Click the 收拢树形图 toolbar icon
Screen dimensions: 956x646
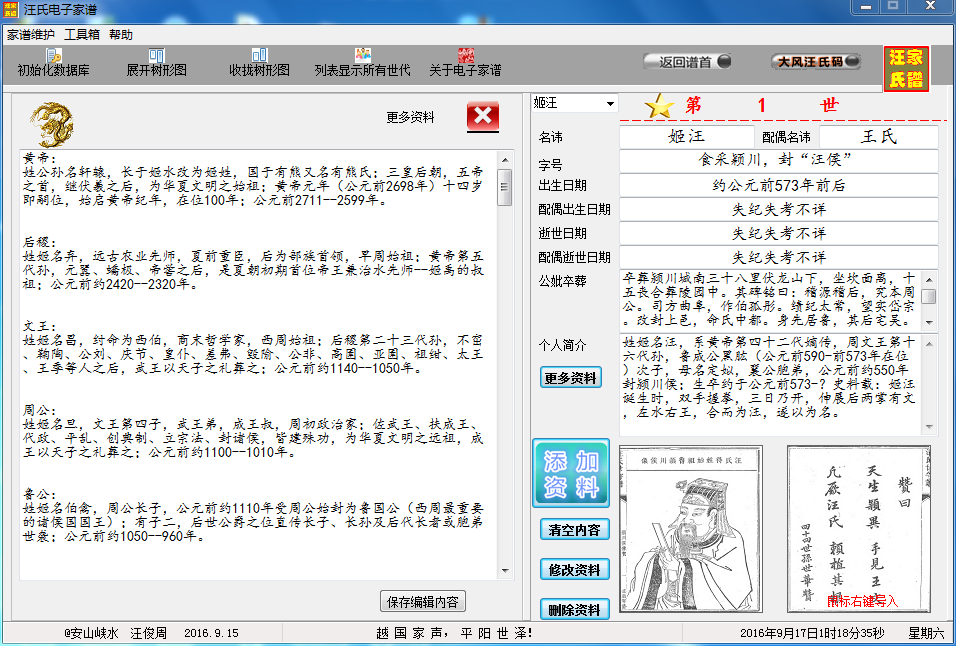pos(259,60)
